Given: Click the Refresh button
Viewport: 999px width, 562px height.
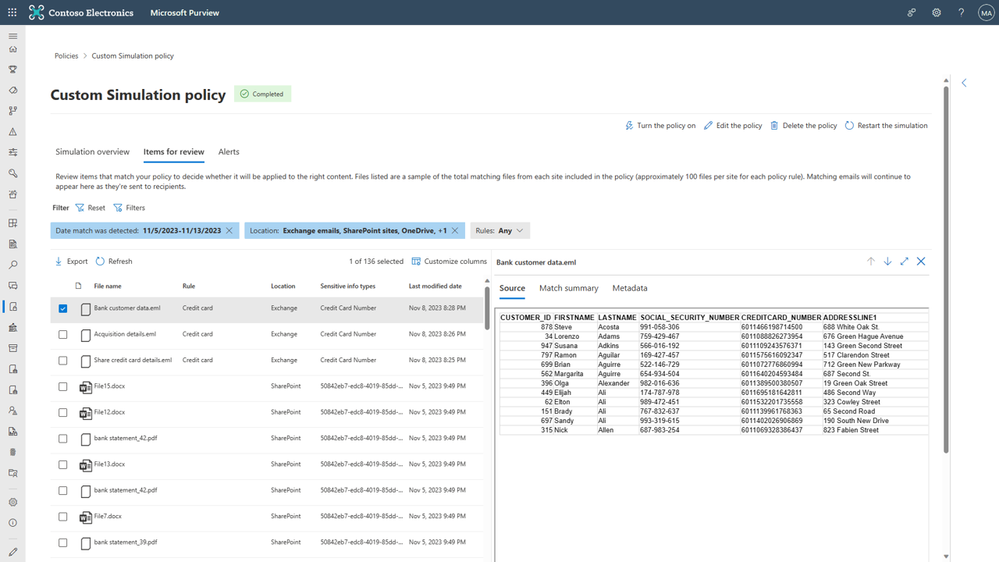Looking at the screenshot, I should [x=114, y=261].
